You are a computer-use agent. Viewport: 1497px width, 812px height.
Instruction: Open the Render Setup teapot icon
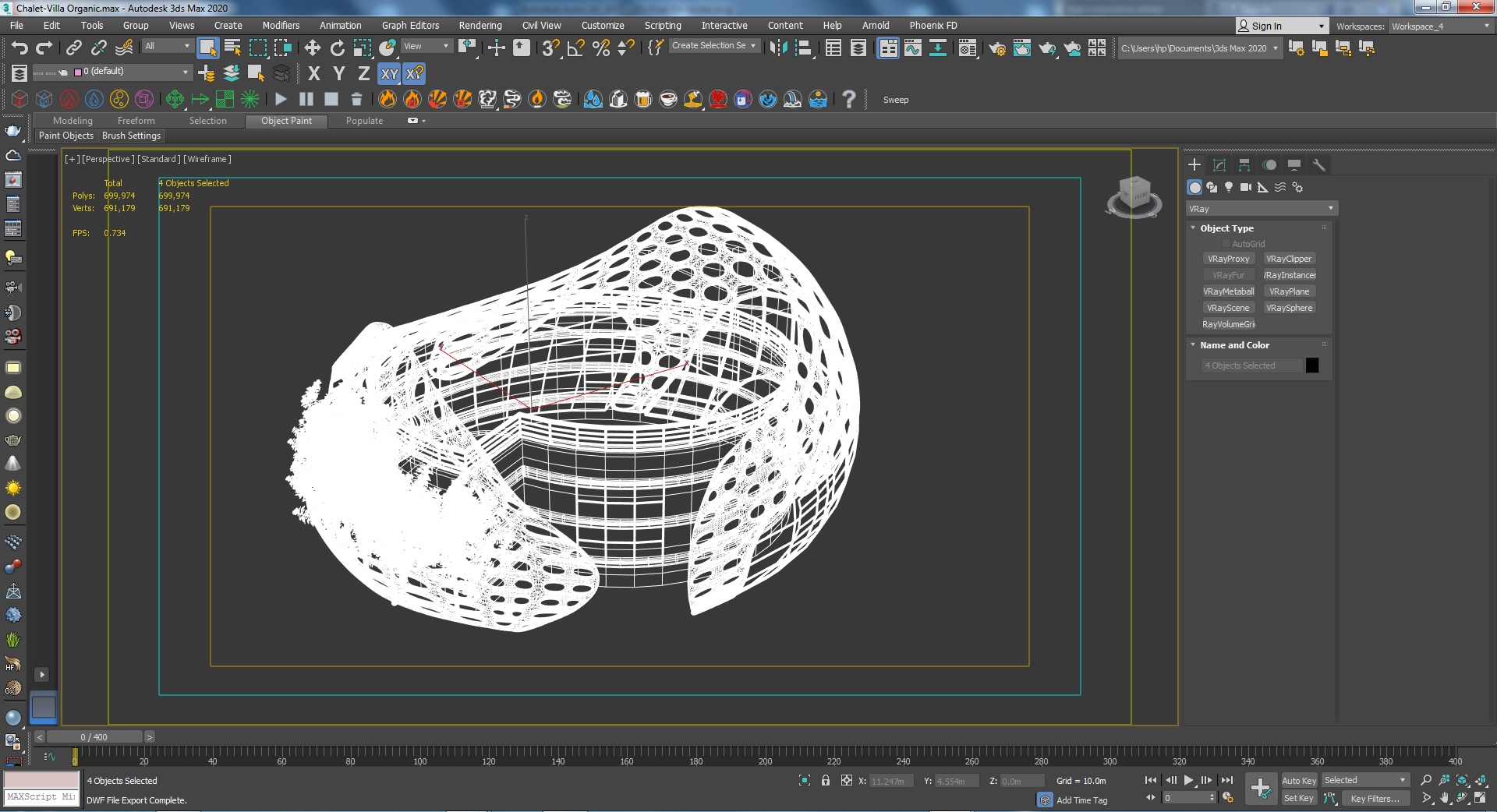click(x=996, y=49)
